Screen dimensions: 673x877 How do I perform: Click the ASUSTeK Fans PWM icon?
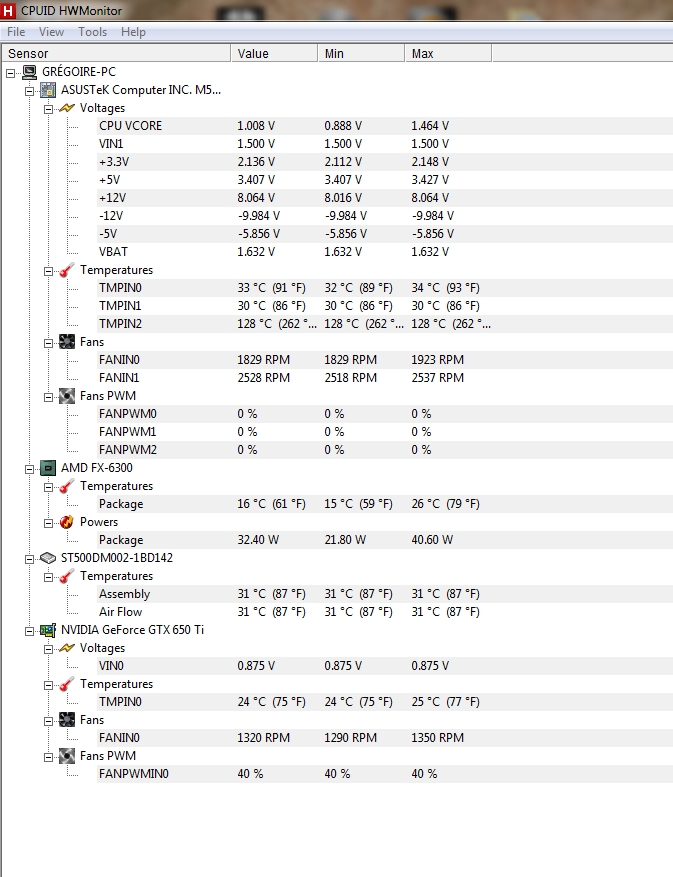(x=67, y=396)
